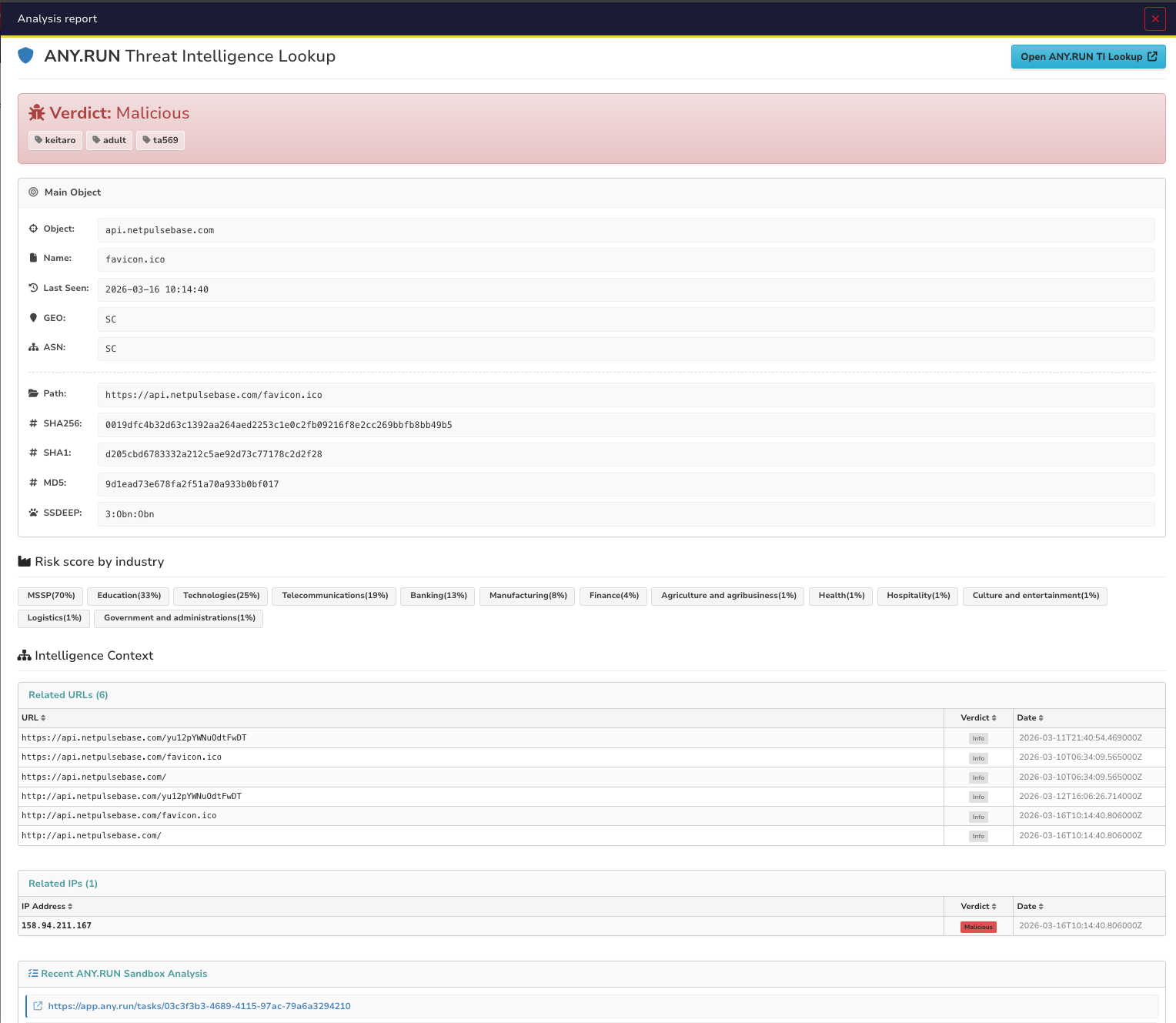Close the Analysis report dialog
Image resolution: width=1176 pixels, height=1023 pixels.
pyautogui.click(x=1154, y=18)
